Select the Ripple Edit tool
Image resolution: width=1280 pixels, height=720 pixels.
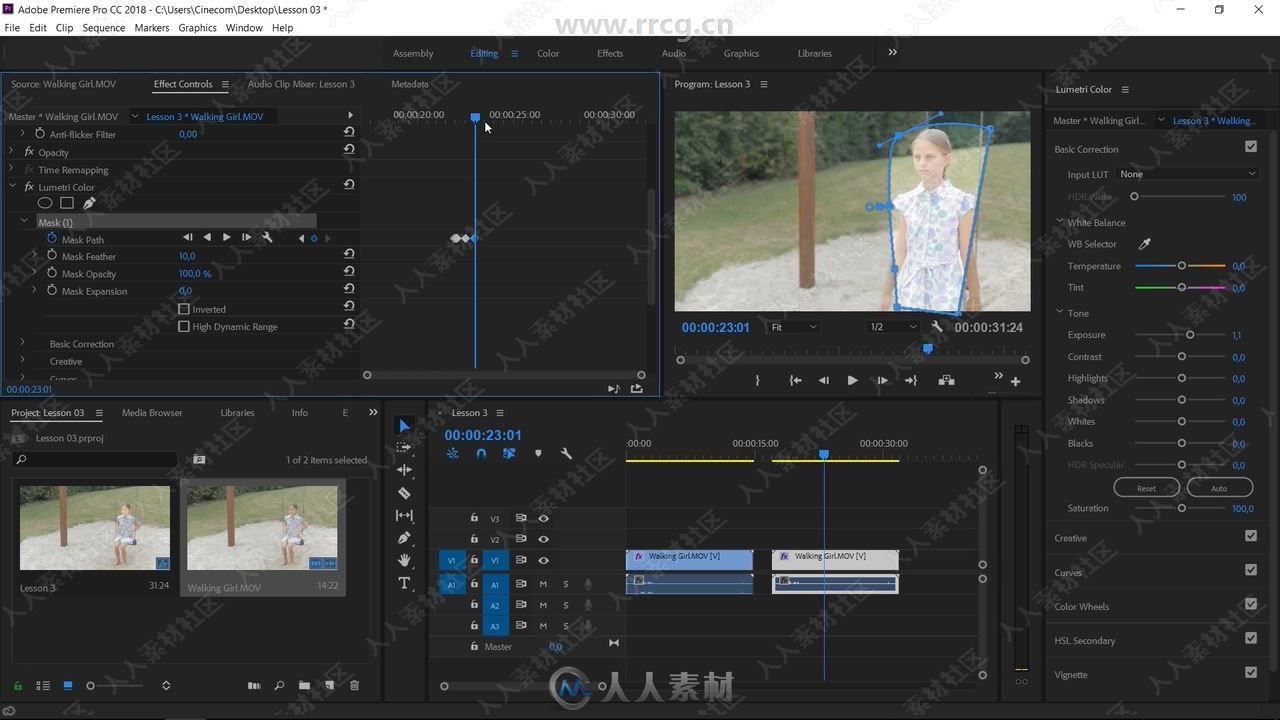404,470
